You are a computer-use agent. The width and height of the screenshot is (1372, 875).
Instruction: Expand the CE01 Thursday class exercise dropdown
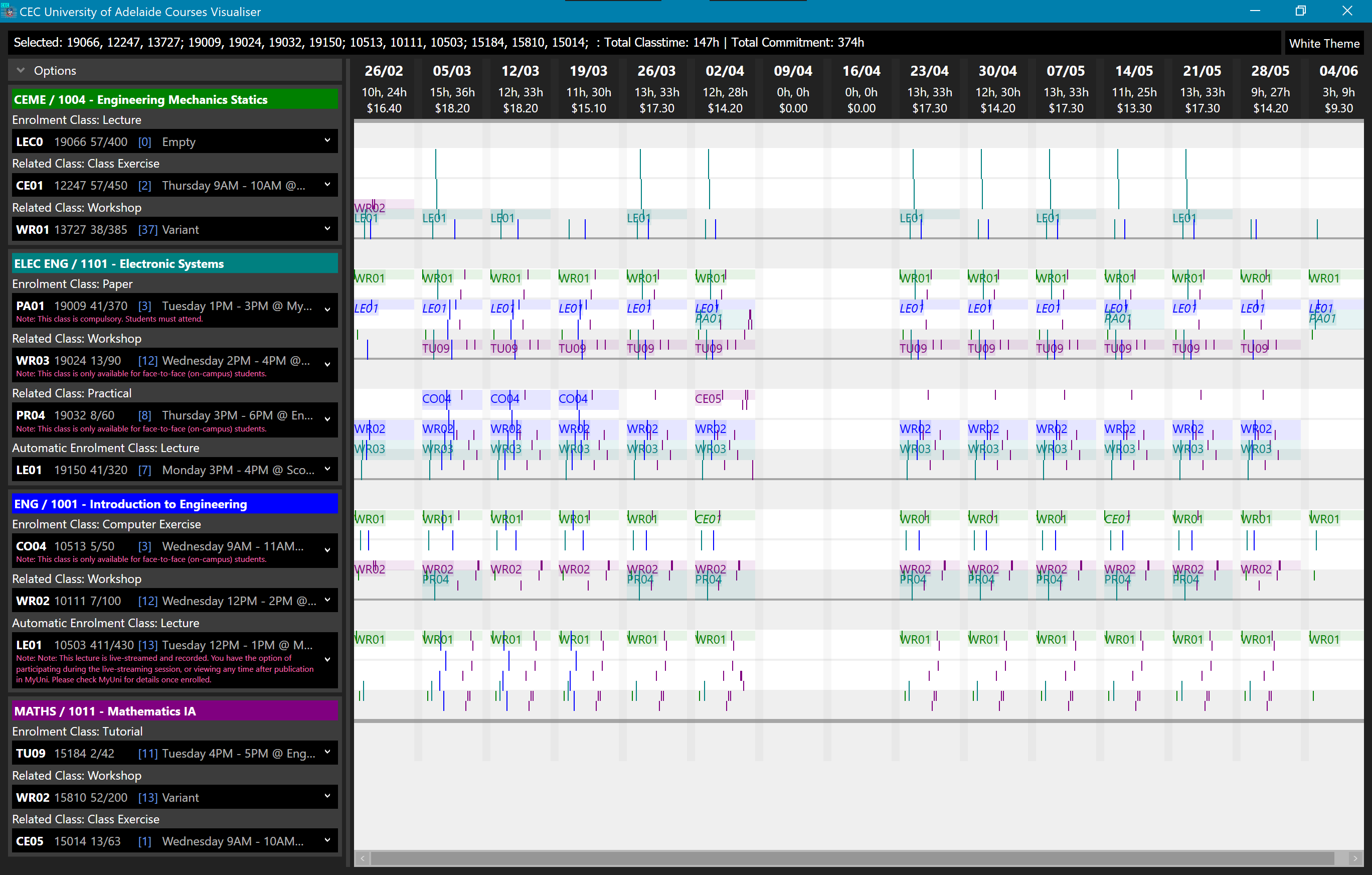click(326, 185)
